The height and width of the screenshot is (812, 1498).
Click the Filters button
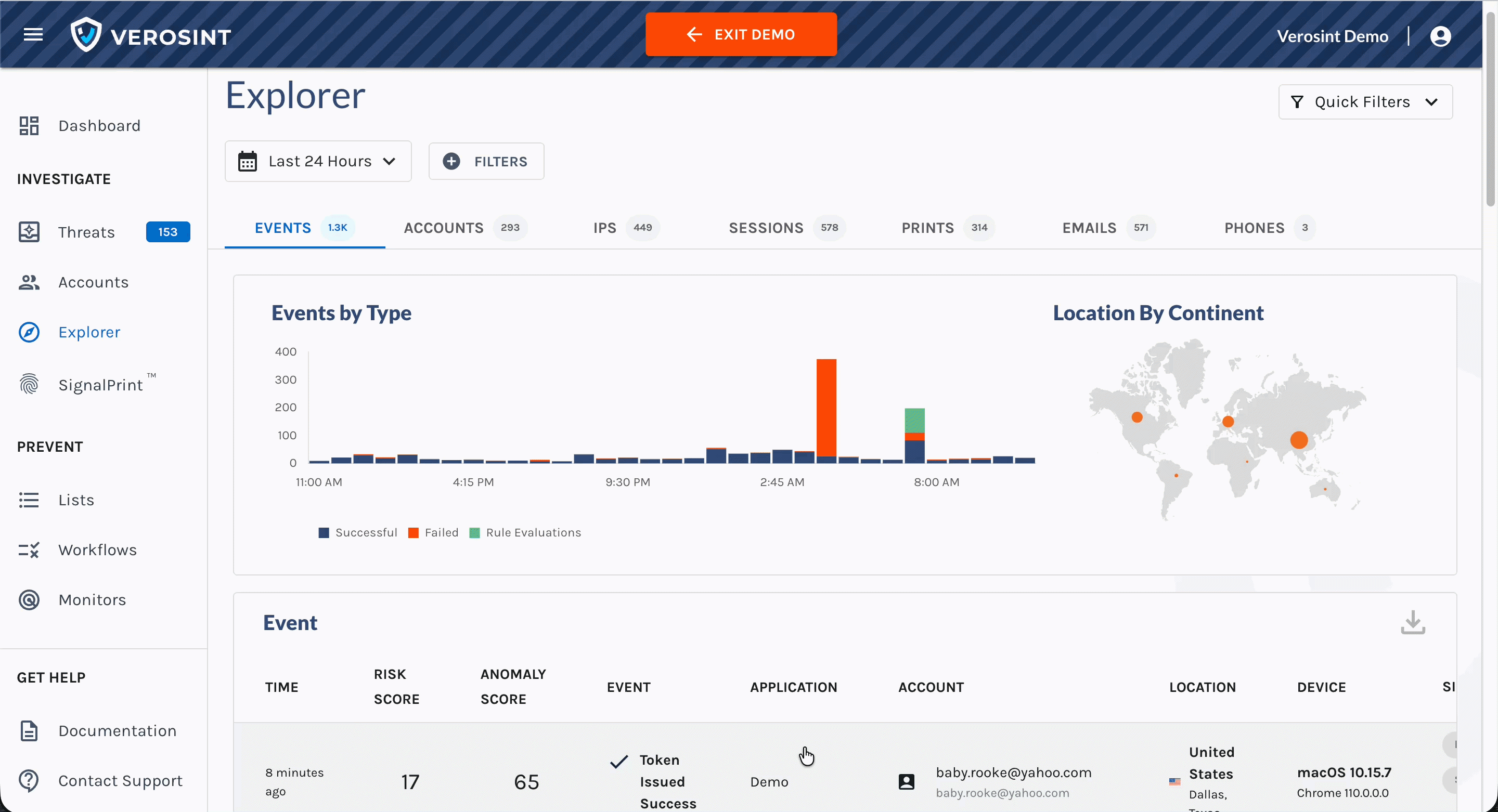486,162
